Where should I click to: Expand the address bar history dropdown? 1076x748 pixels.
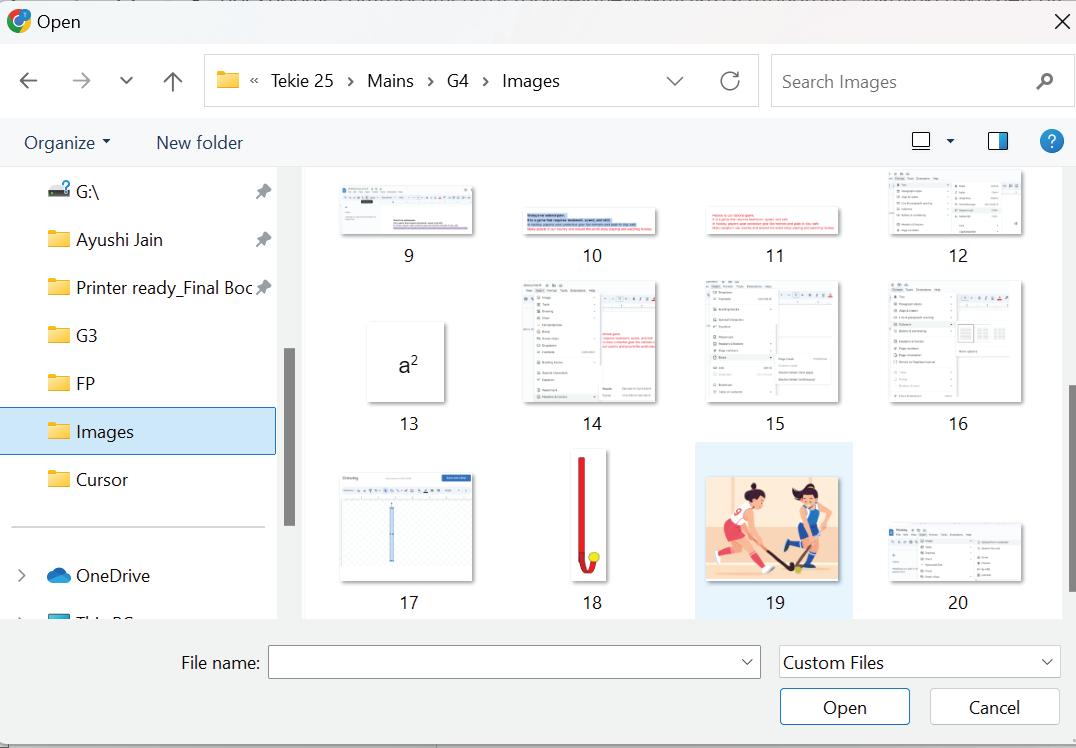(675, 81)
